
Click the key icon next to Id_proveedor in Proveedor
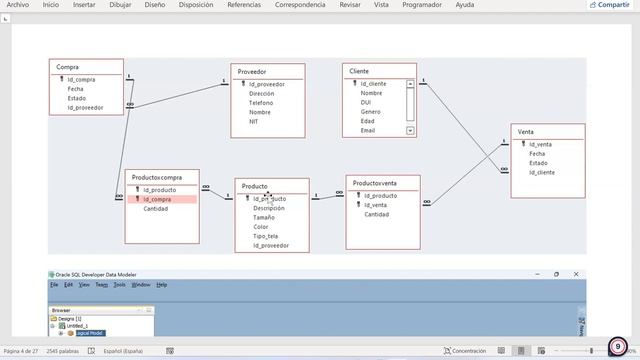[x=243, y=84]
